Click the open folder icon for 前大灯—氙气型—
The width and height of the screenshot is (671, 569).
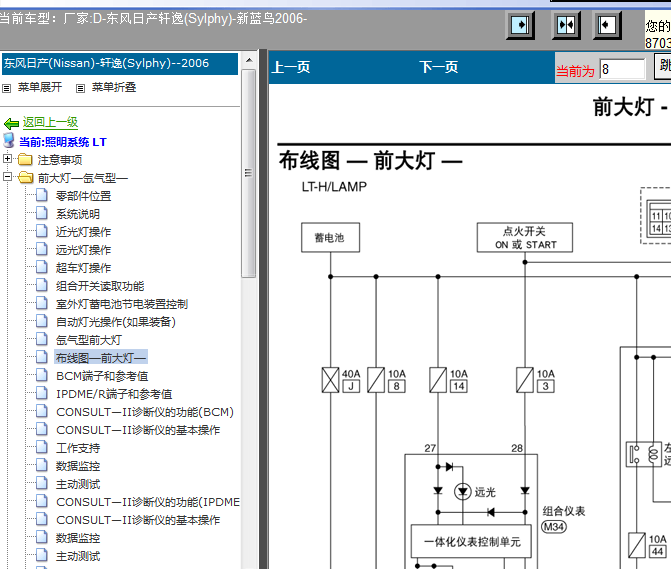pos(26,178)
